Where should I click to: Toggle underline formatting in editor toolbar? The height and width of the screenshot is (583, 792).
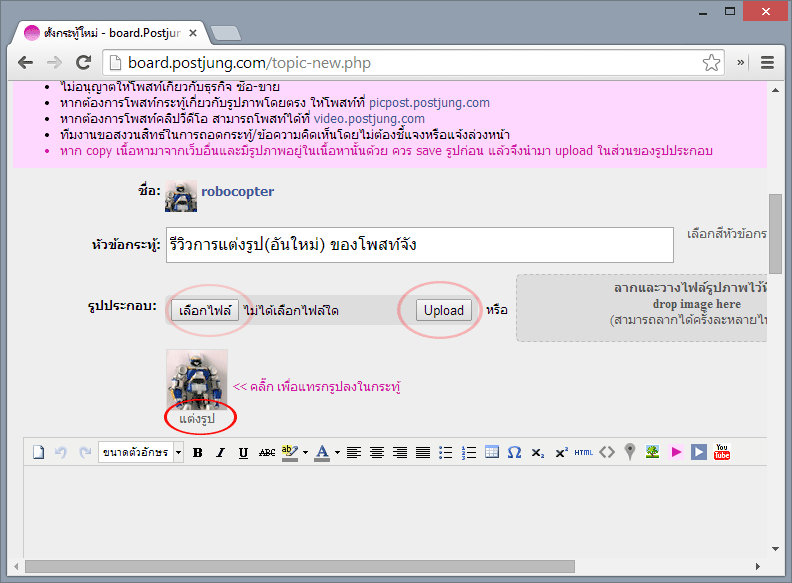[x=243, y=452]
